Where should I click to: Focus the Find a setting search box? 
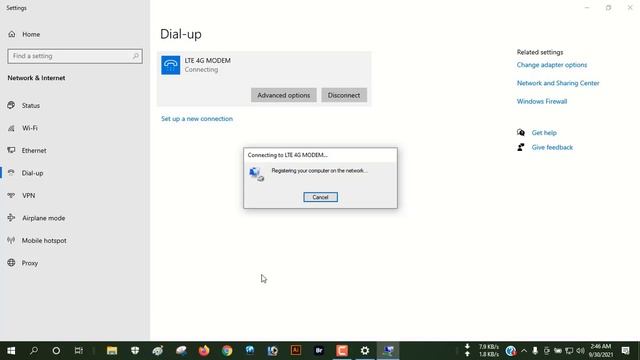click(x=75, y=56)
